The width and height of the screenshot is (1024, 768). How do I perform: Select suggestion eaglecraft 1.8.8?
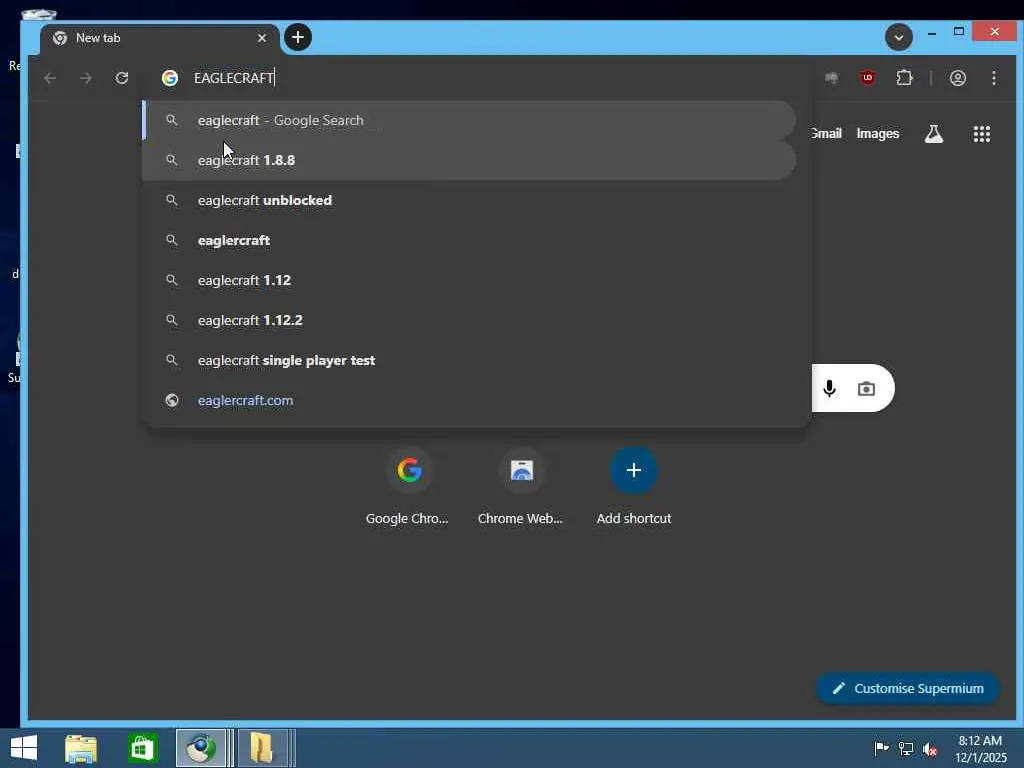tap(469, 160)
